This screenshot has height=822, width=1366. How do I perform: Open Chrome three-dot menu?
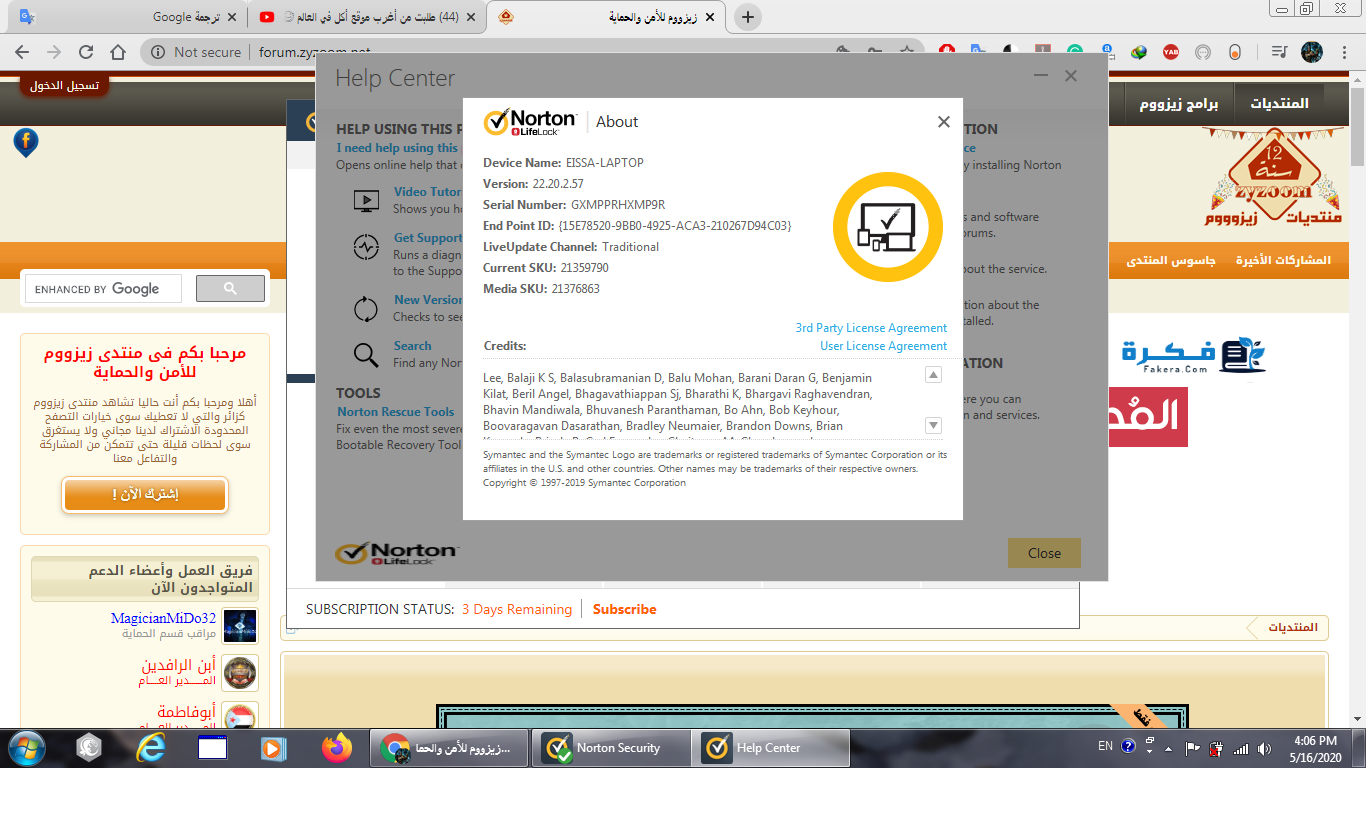[x=1343, y=52]
